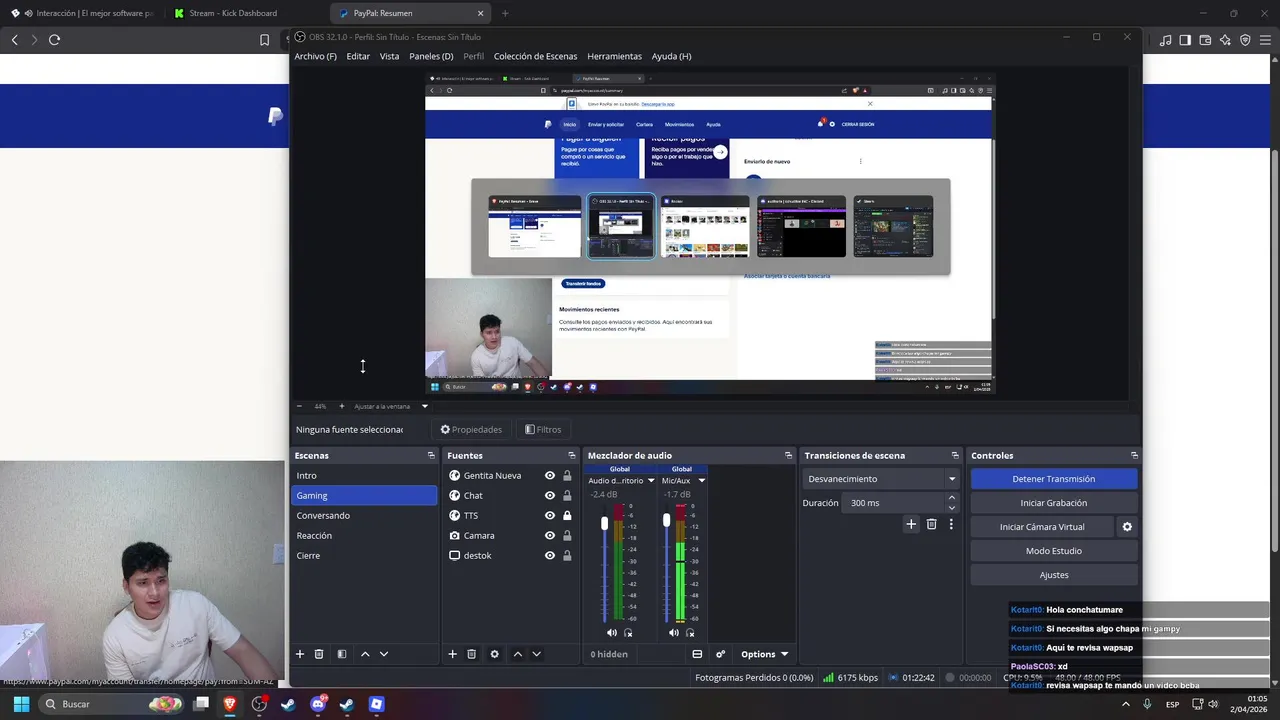This screenshot has height=720, width=1280.
Task: Move source down arrow in Fuentes panel
Action: click(x=536, y=654)
